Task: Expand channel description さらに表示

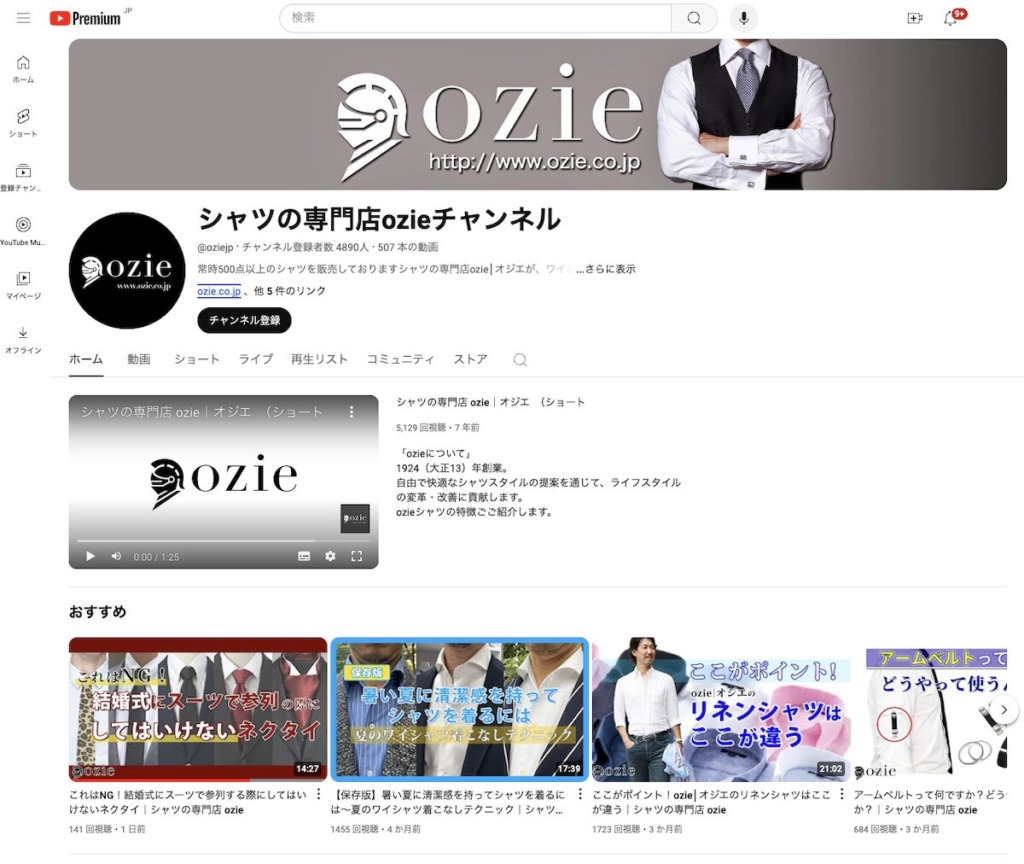Action: tap(605, 268)
